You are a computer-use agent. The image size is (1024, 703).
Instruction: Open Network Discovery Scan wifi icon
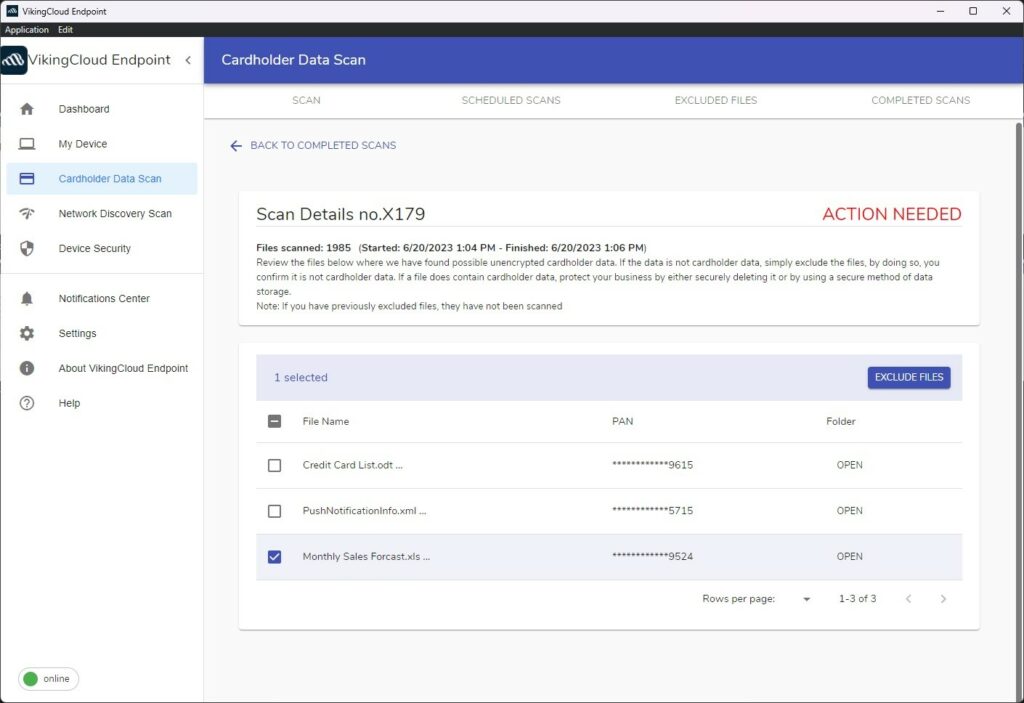click(x=29, y=213)
